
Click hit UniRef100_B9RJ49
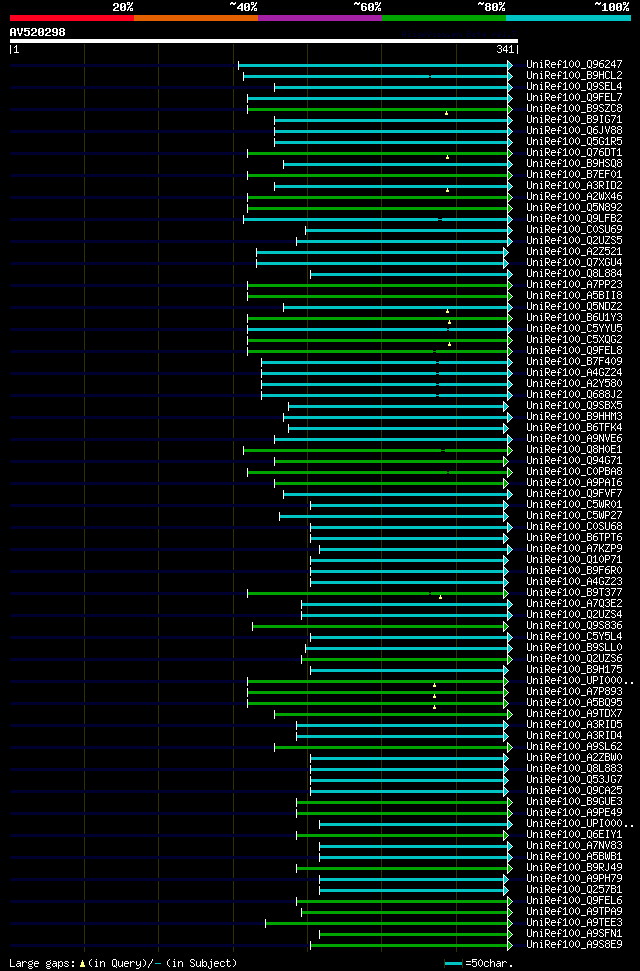[574, 868]
